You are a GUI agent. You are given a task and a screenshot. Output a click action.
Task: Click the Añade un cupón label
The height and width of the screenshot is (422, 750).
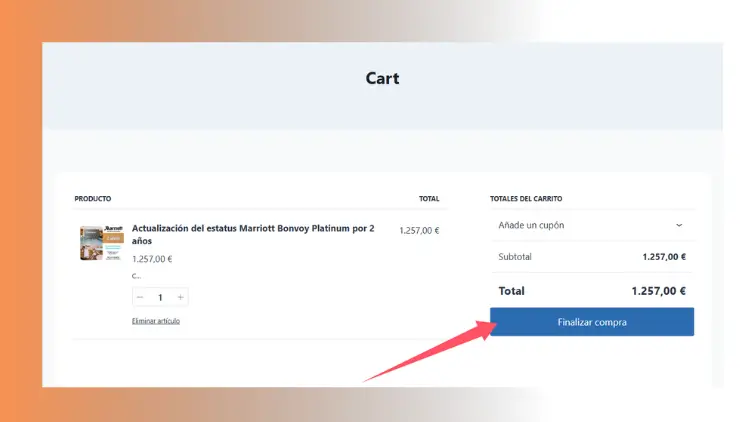[x=531, y=226]
